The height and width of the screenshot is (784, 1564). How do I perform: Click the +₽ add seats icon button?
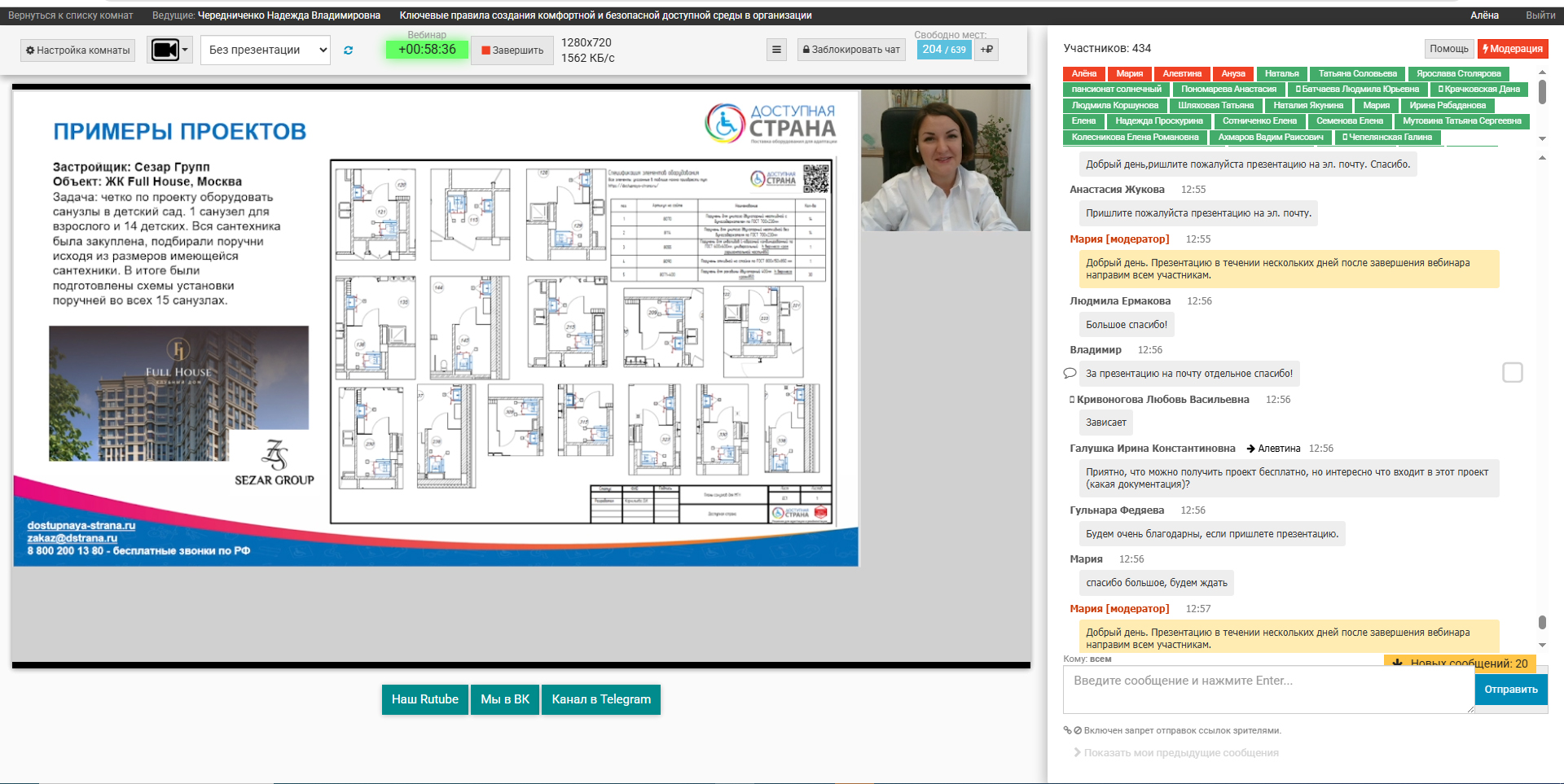point(986,50)
